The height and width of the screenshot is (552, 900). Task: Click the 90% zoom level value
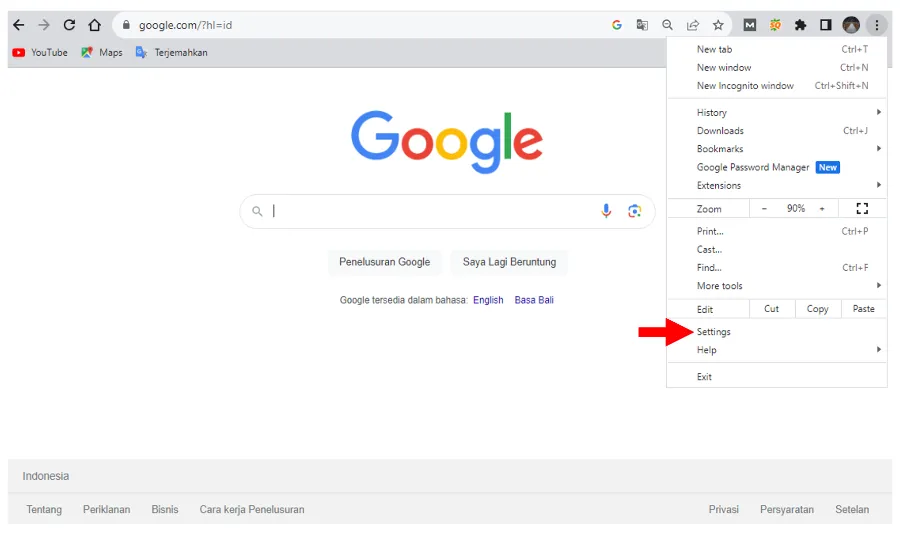click(x=796, y=208)
